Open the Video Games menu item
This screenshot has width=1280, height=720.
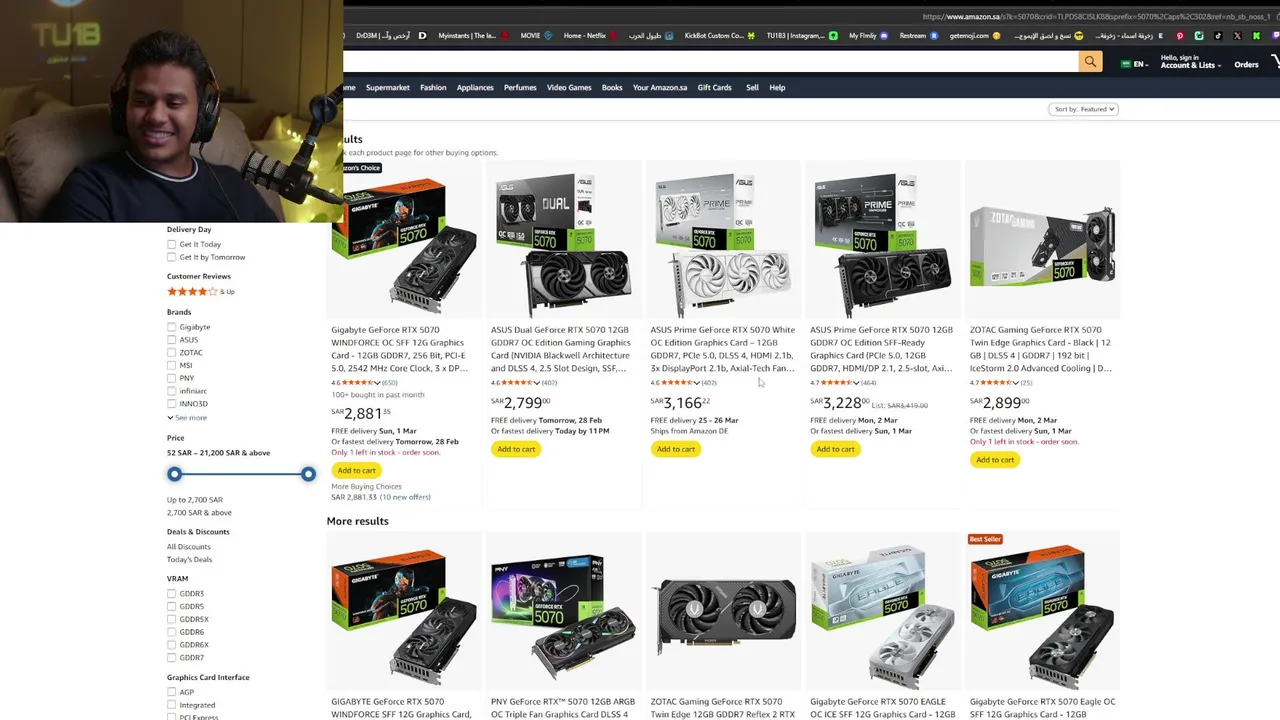[569, 87]
